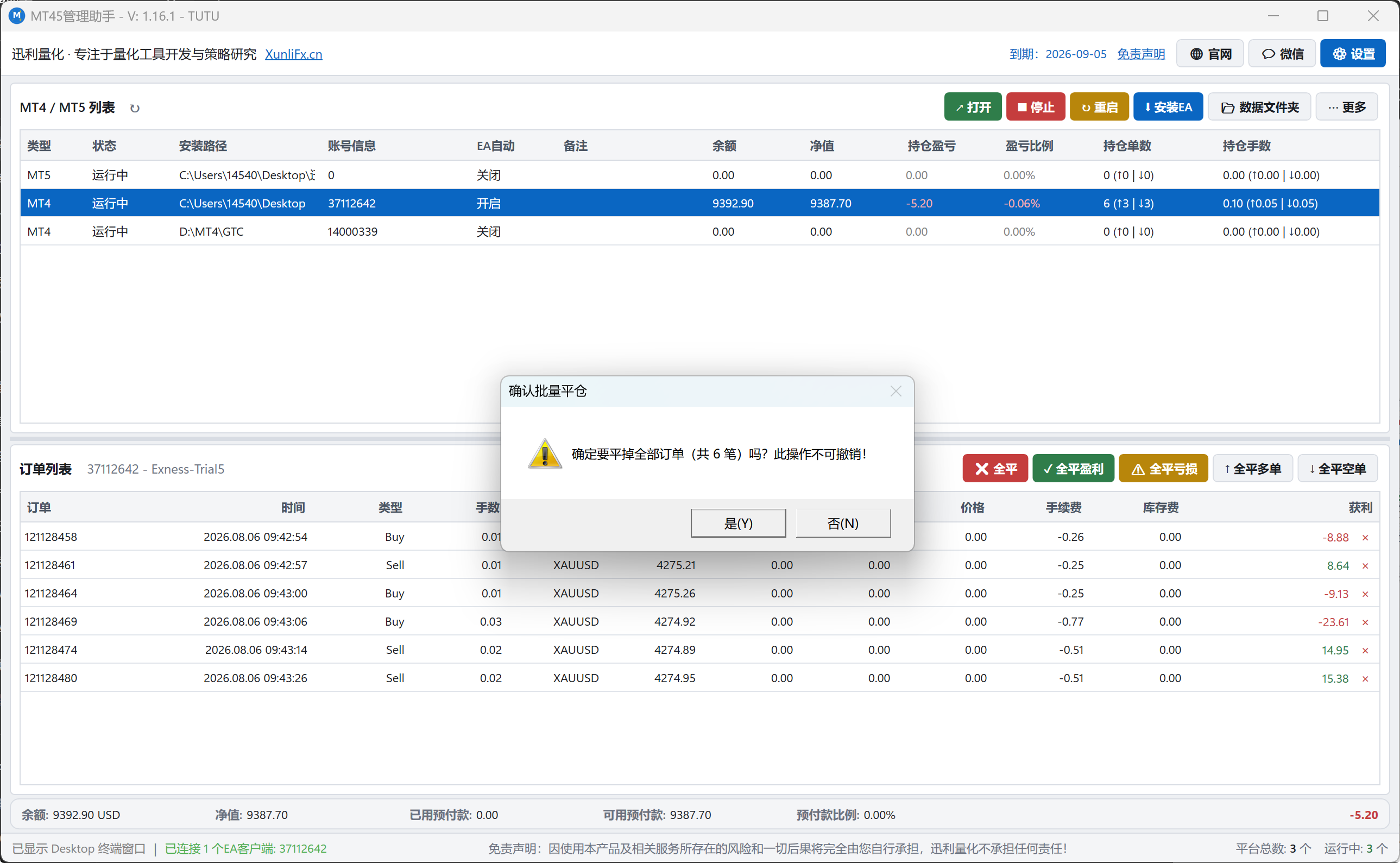The width and height of the screenshot is (1400, 863).
Task: Open the 数据文件夹 data folder
Action: 1259,107
